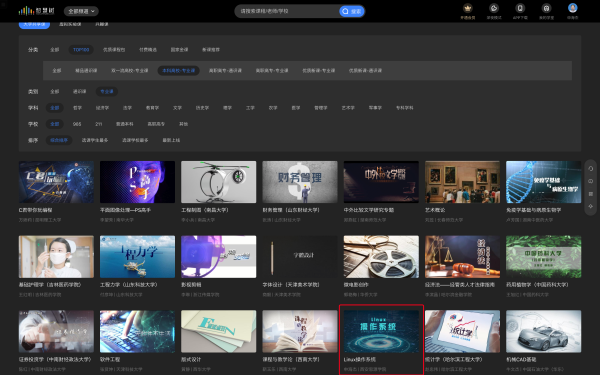Viewport: 600px width, 375px height.
Task: Filter discipline by 法学
Action: pos(127,108)
